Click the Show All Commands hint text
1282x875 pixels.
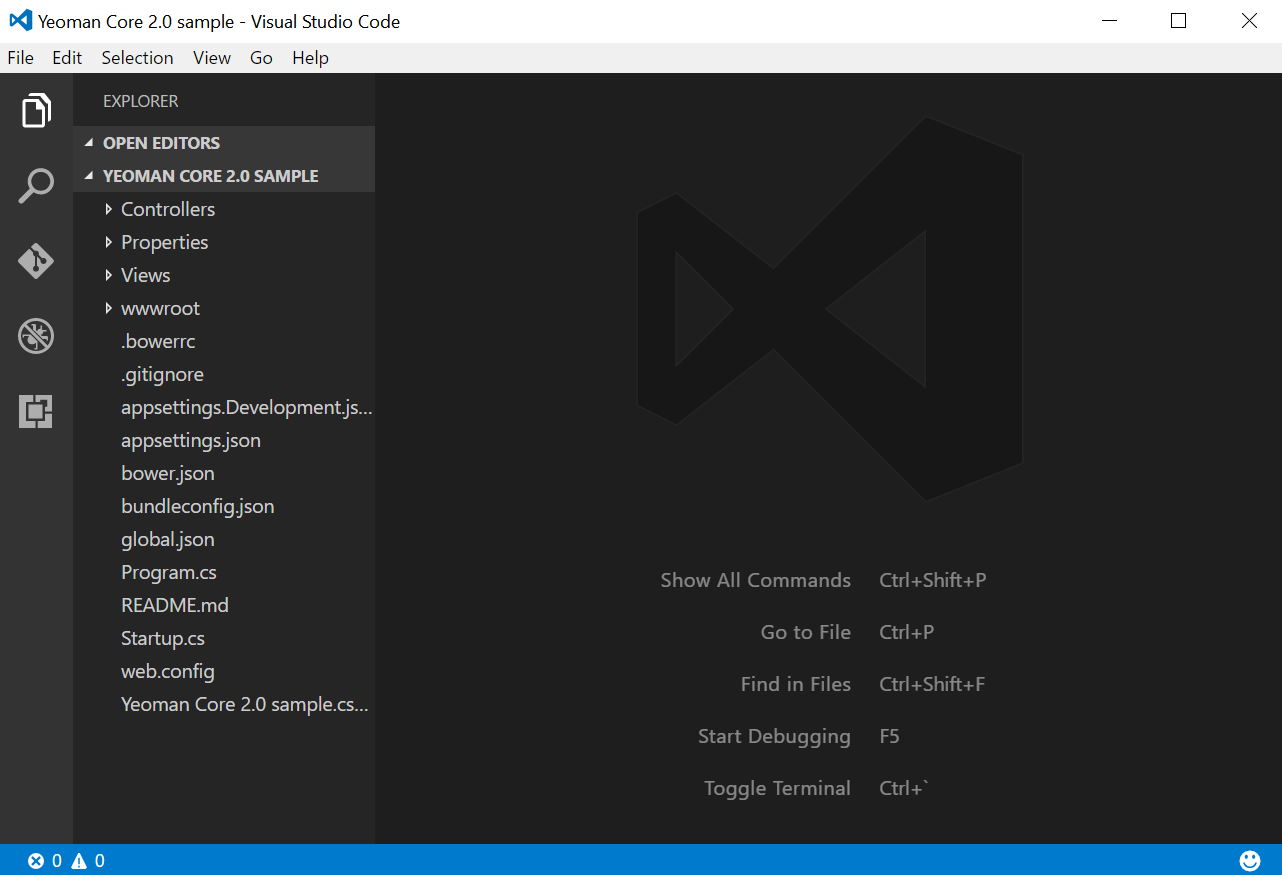755,580
